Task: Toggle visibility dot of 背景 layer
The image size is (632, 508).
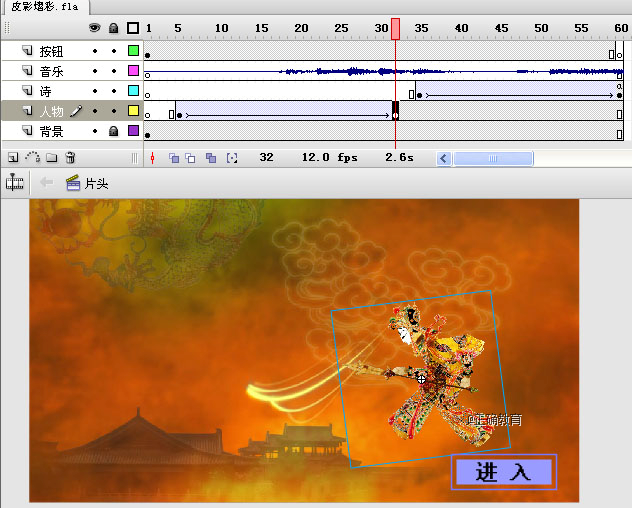Action: 95,131
